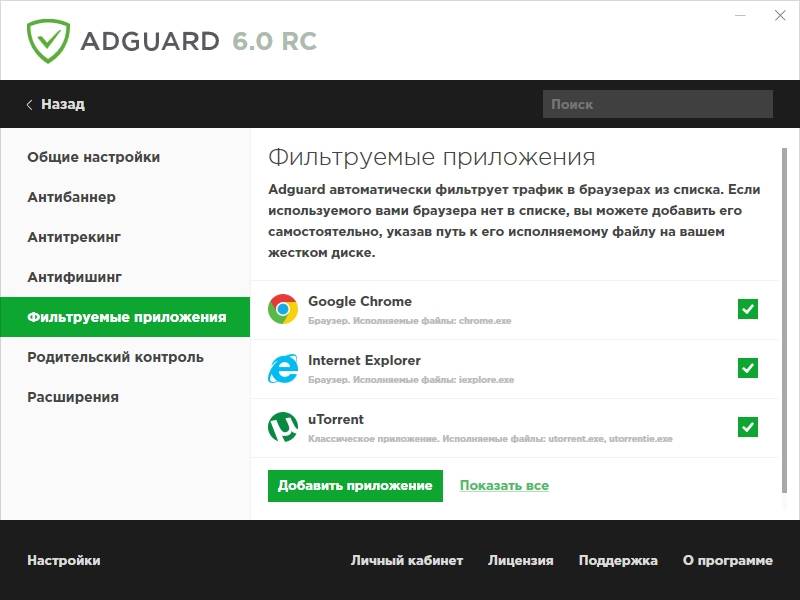Click the Поиск search field
The image size is (800, 600).
[x=658, y=104]
